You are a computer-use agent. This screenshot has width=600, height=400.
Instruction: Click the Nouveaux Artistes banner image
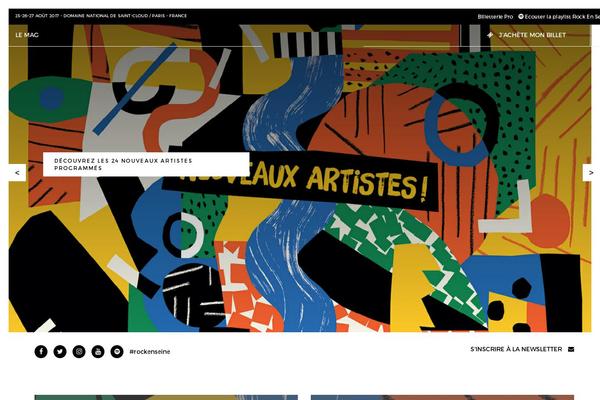click(300, 180)
